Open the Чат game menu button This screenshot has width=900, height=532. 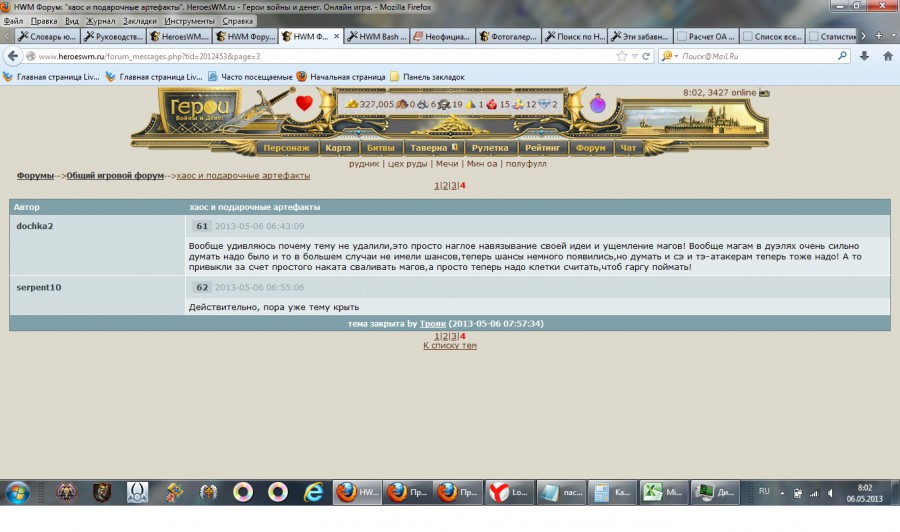coord(628,147)
